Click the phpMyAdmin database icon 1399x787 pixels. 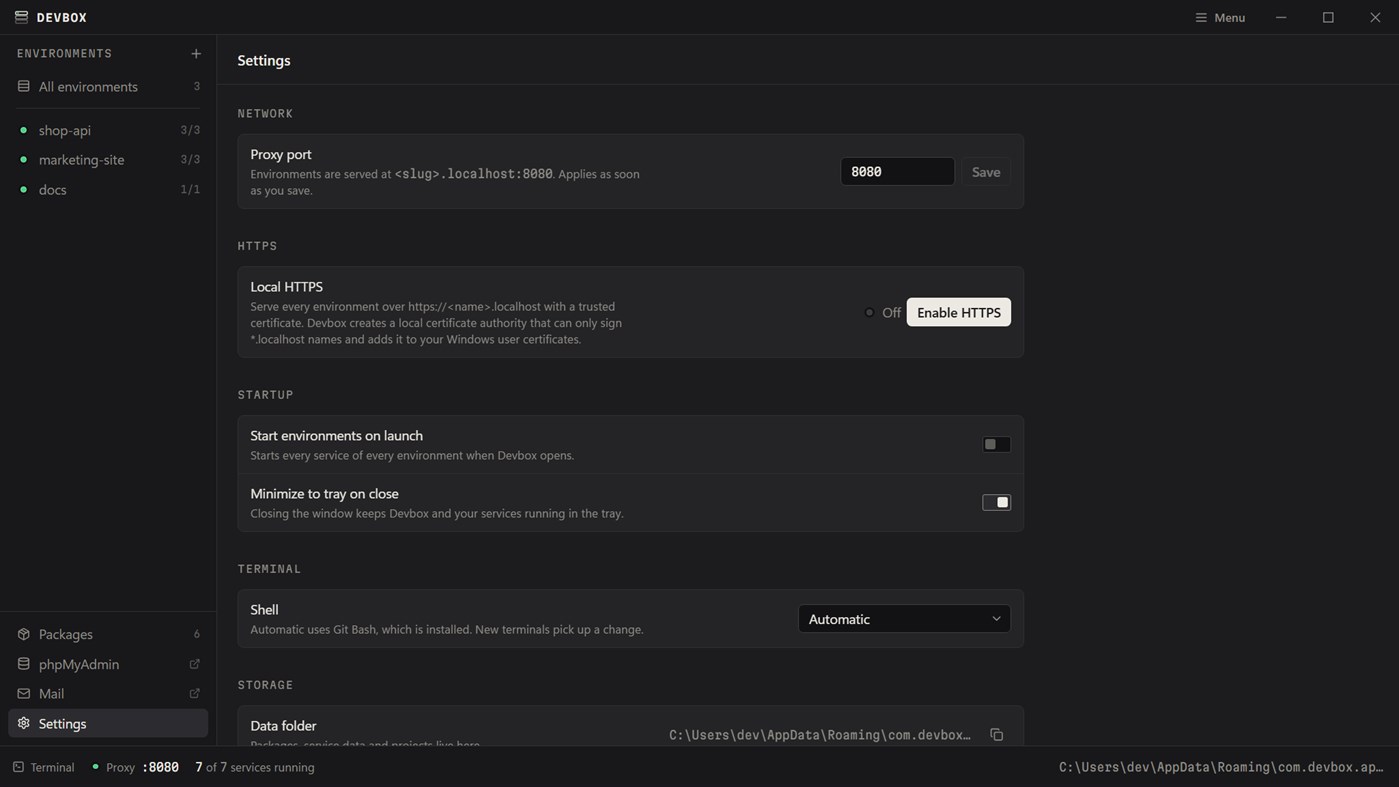click(24, 664)
